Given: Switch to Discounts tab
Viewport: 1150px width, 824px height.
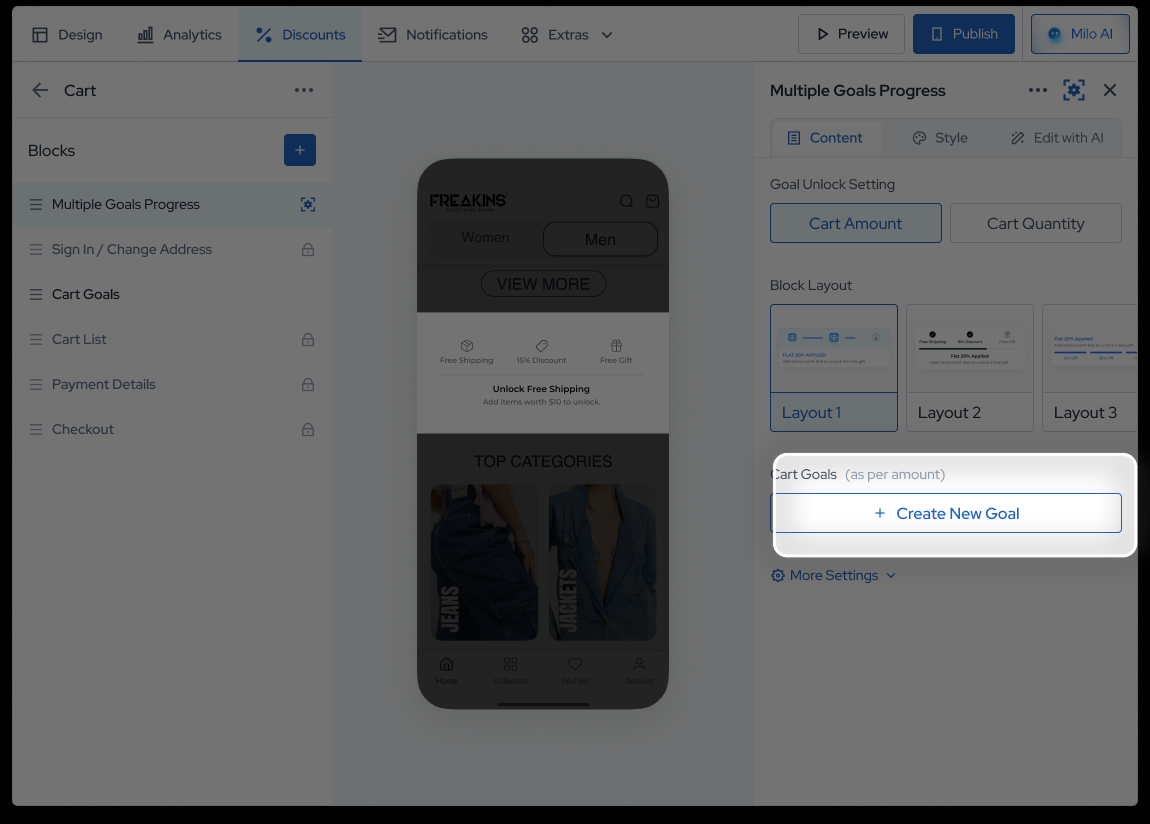Looking at the screenshot, I should 300,34.
